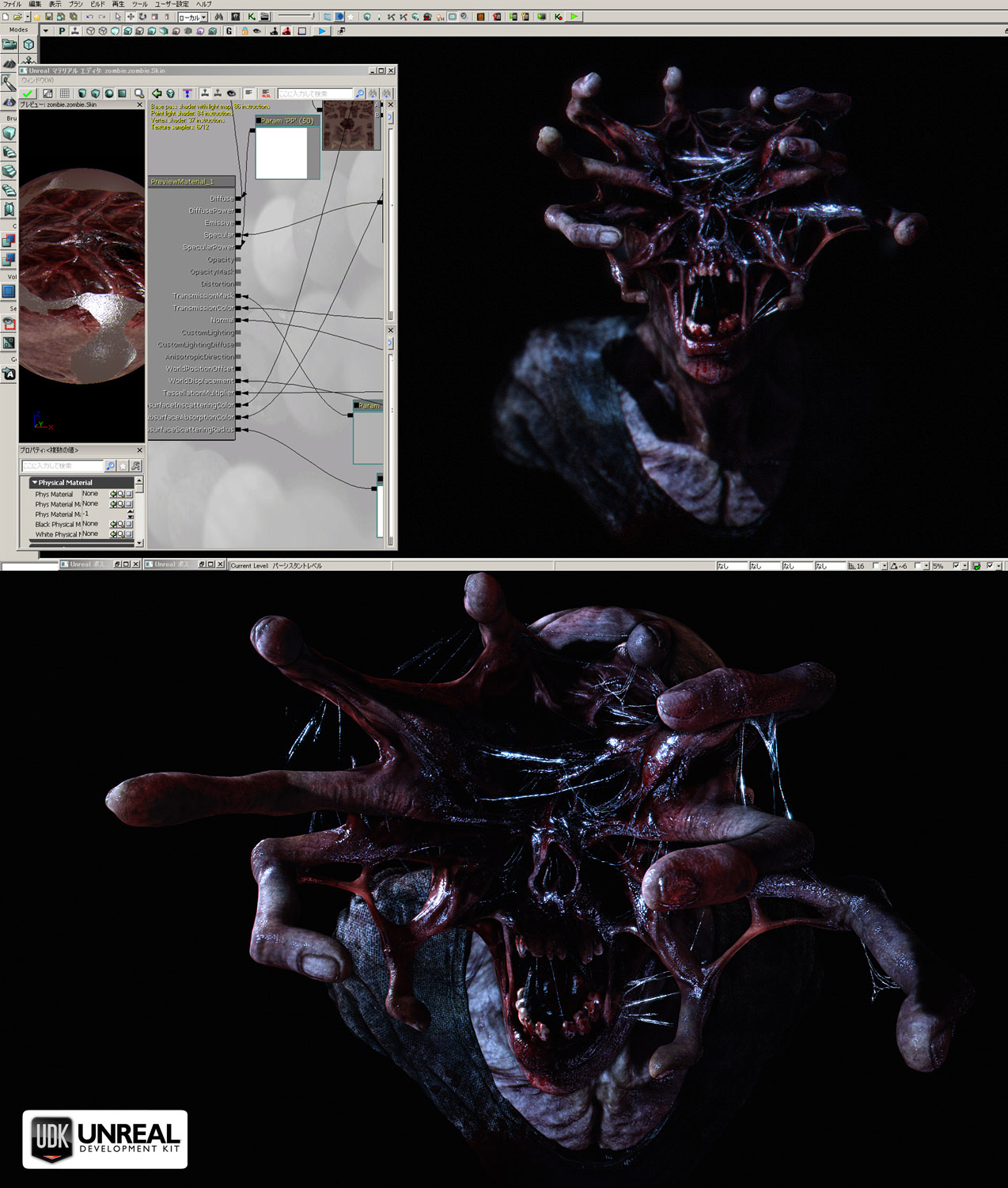Screen dimensions: 1008x1188
Task: Open the coordinate system ローカル dropdown
Action: (x=192, y=17)
